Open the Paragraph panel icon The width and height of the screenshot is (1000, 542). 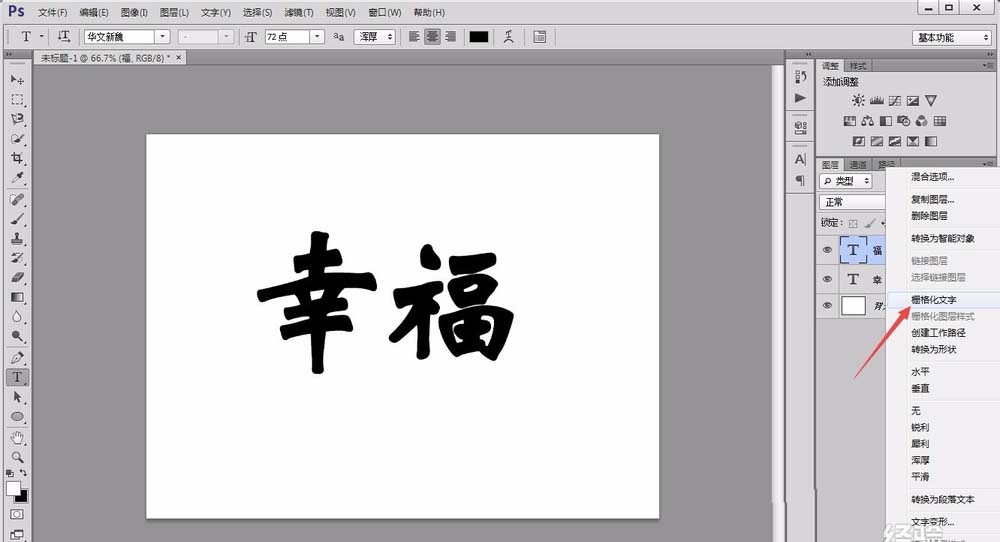tap(800, 181)
